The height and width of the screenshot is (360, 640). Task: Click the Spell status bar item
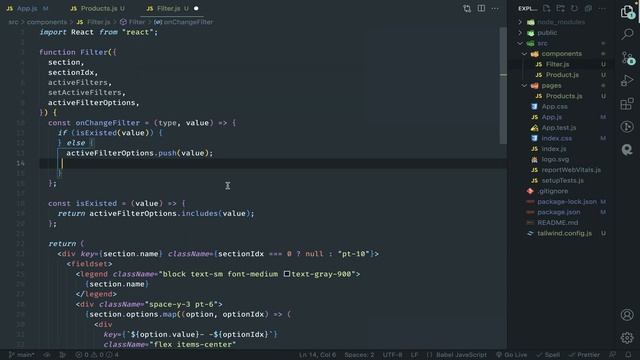pos(548,355)
